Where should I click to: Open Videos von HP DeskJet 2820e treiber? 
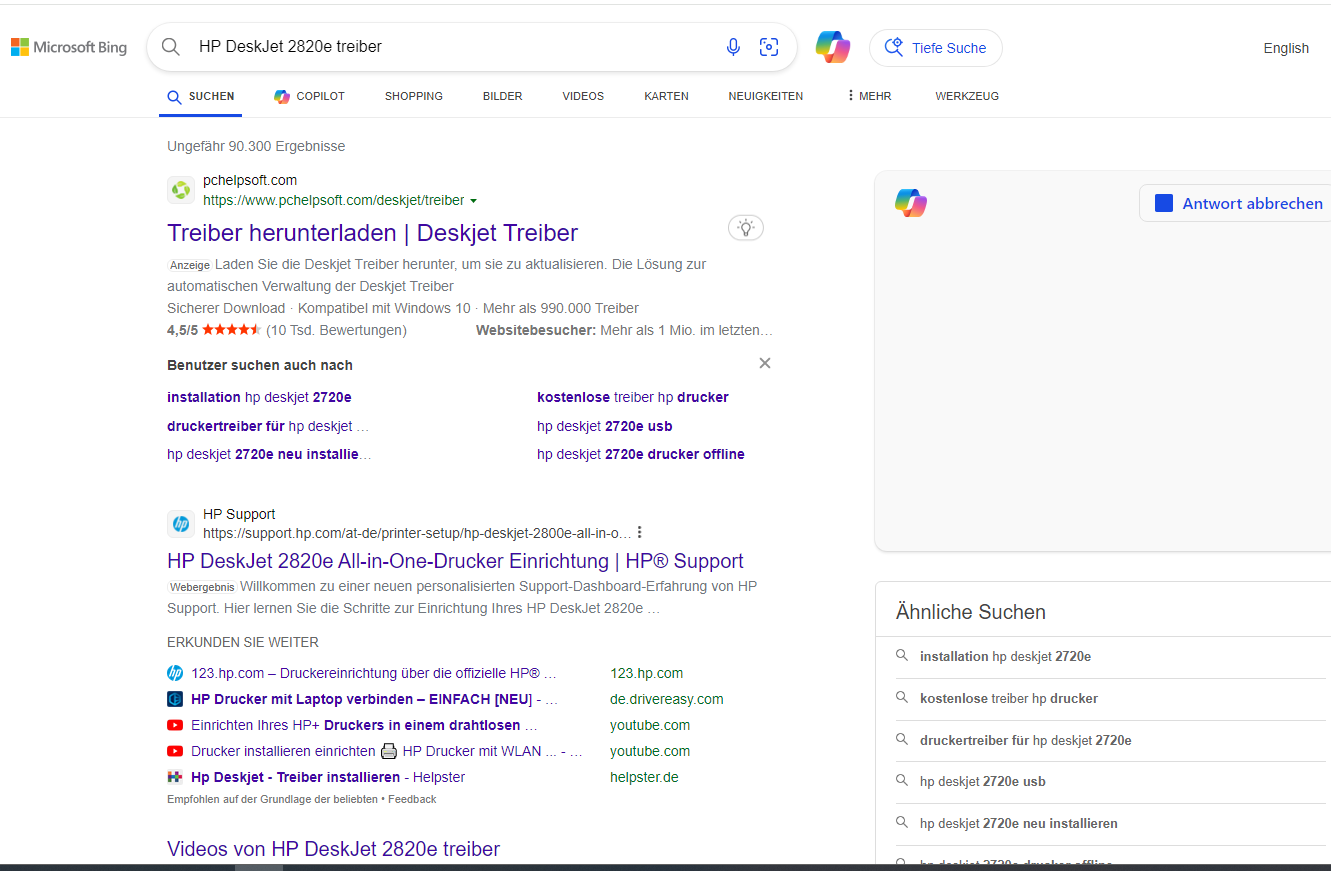(333, 849)
